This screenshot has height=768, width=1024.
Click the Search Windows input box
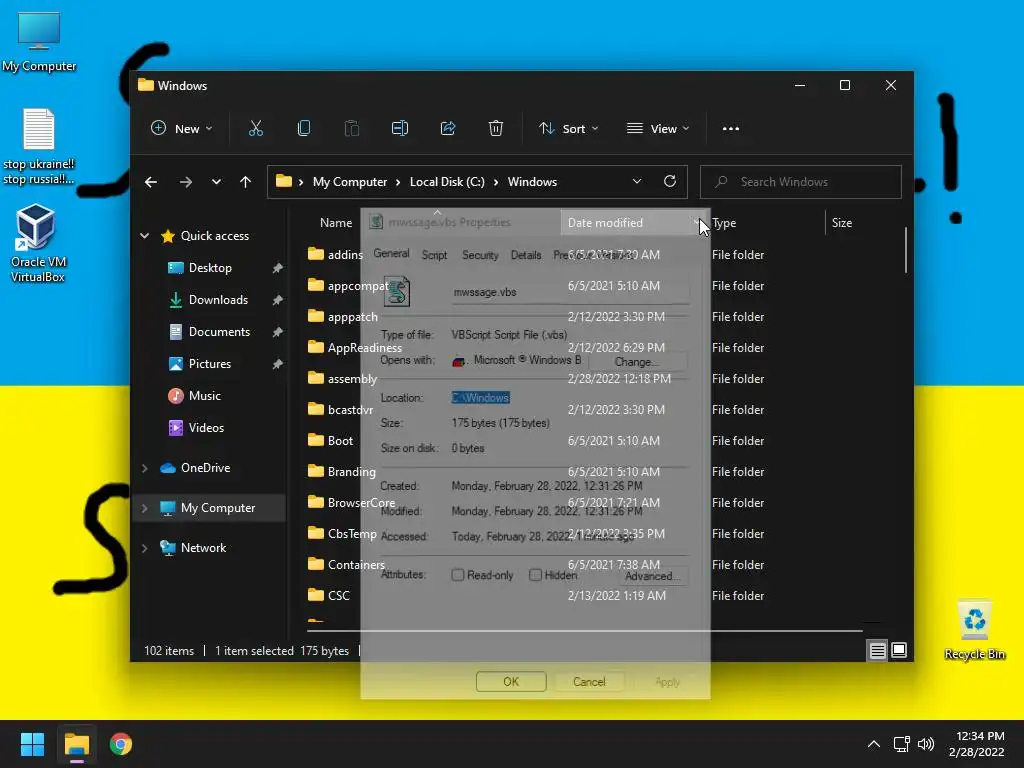(801, 182)
